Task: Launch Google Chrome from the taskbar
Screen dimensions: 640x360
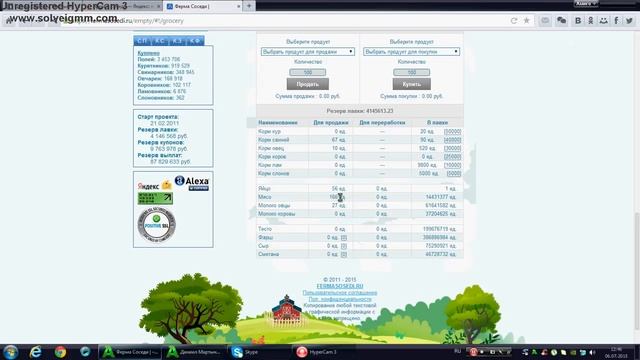Action: pyautogui.click(x=60, y=352)
